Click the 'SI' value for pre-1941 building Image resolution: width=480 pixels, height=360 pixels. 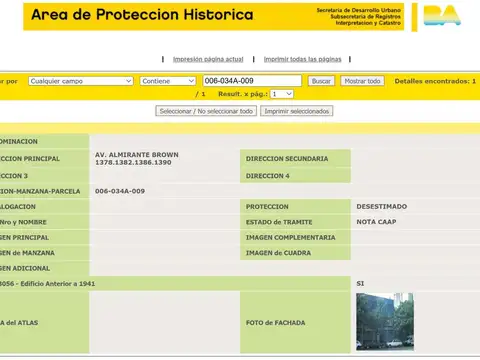click(x=360, y=283)
